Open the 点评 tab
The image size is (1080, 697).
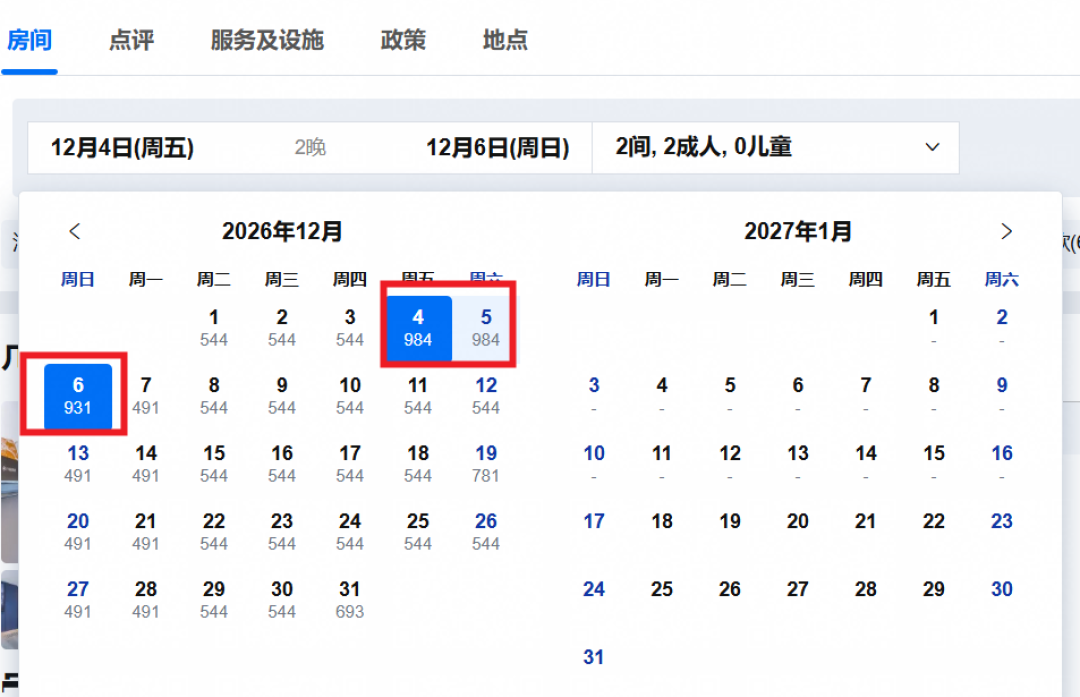132,40
